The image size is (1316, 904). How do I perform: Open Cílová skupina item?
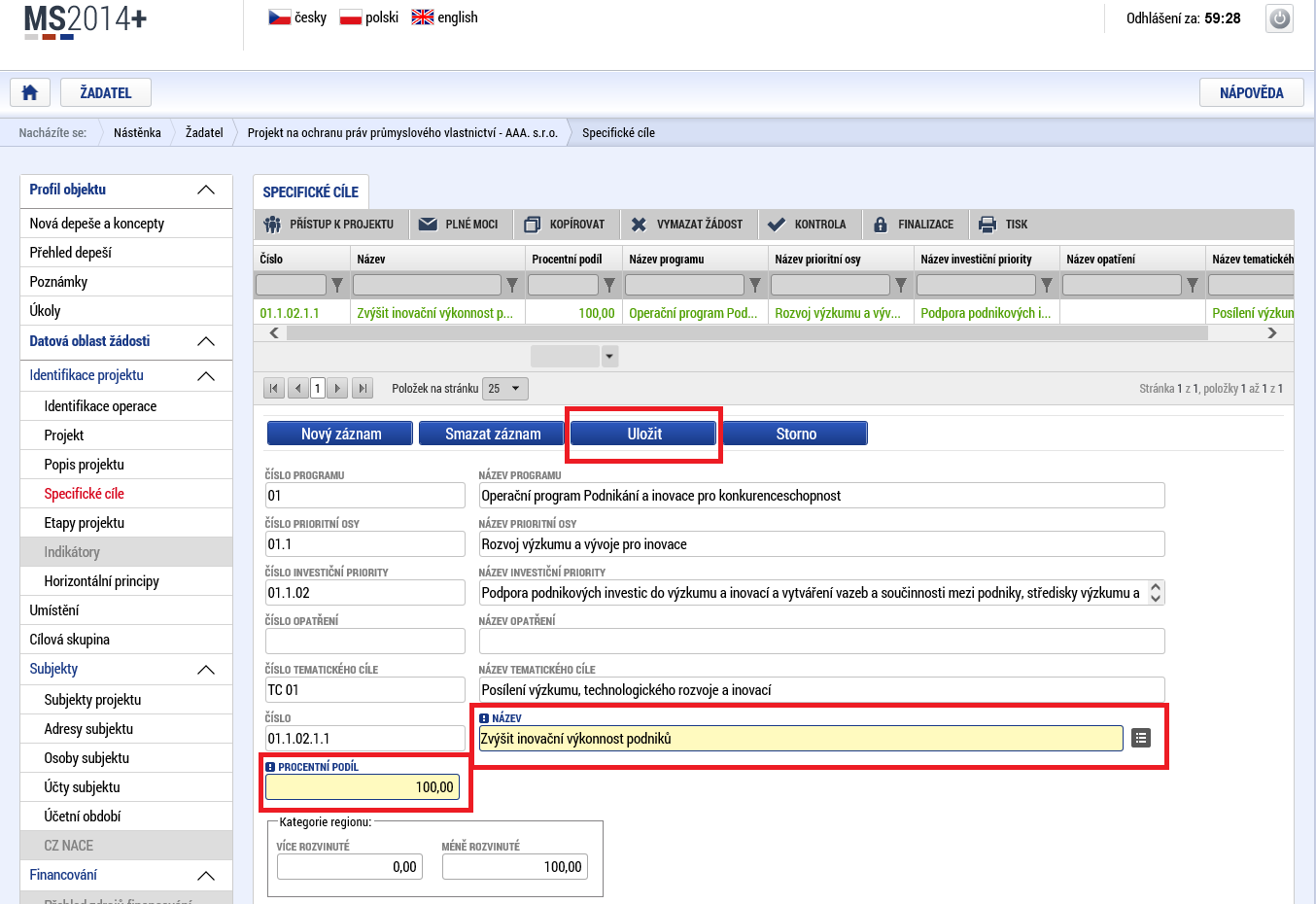coord(126,640)
